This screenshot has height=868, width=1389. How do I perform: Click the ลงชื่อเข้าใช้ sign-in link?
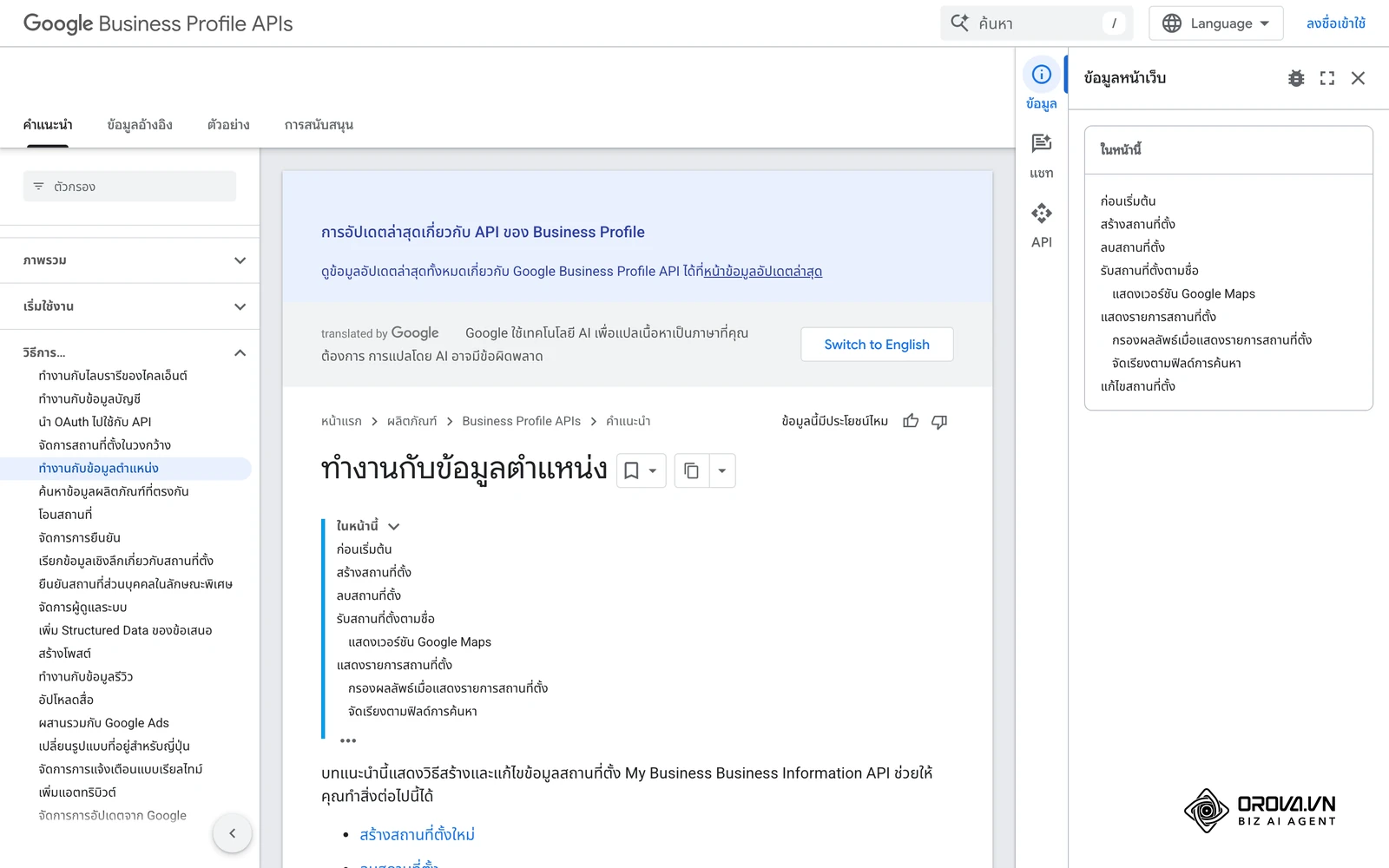coord(1335,23)
